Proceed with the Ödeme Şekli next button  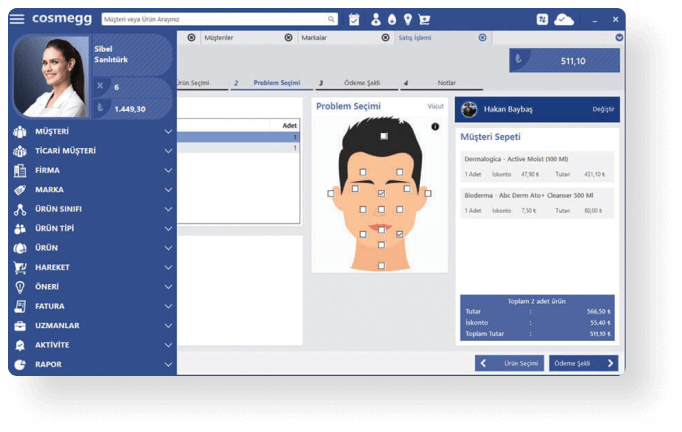583,363
